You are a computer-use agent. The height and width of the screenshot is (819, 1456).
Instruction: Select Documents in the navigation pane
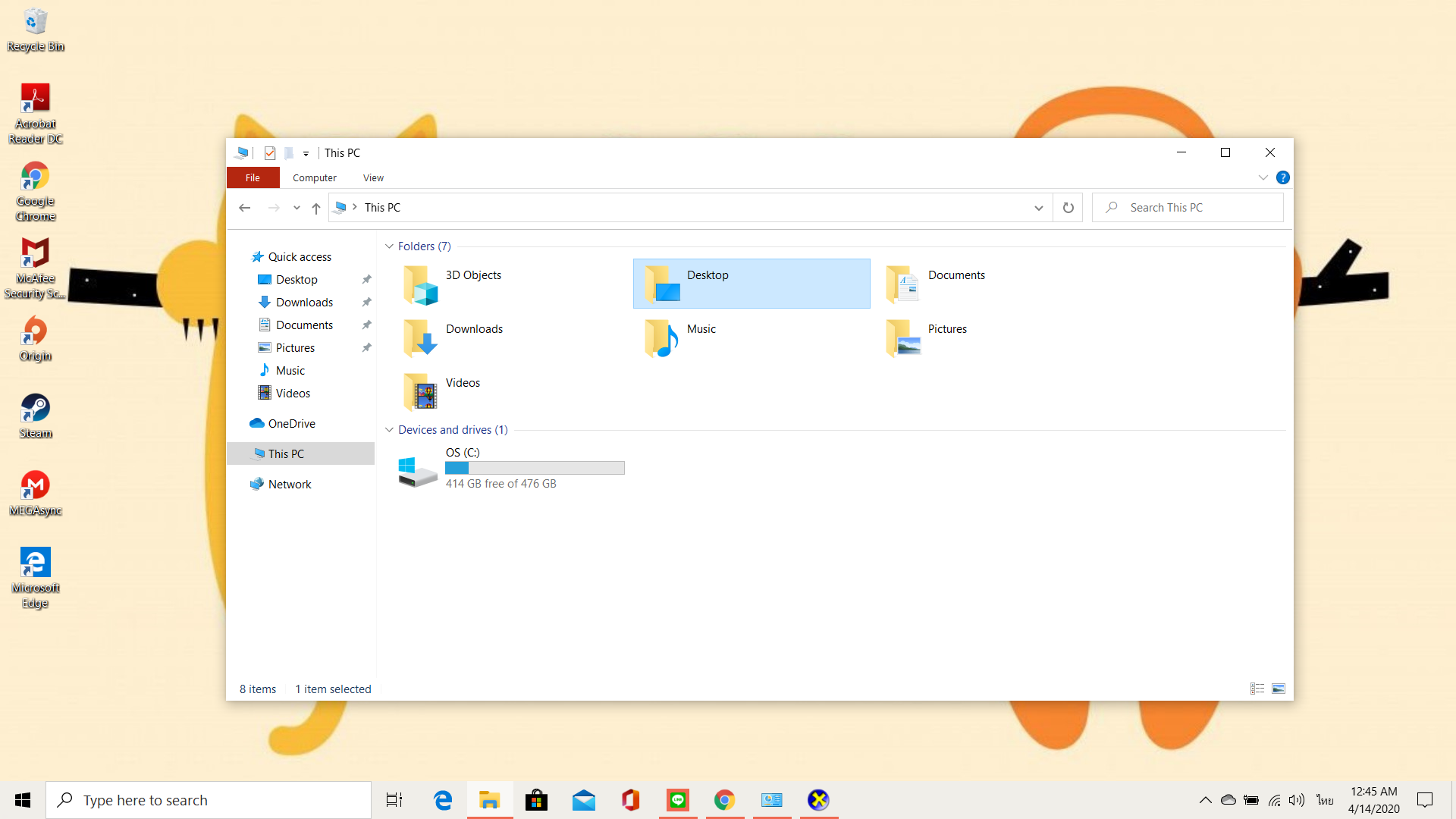click(x=304, y=325)
